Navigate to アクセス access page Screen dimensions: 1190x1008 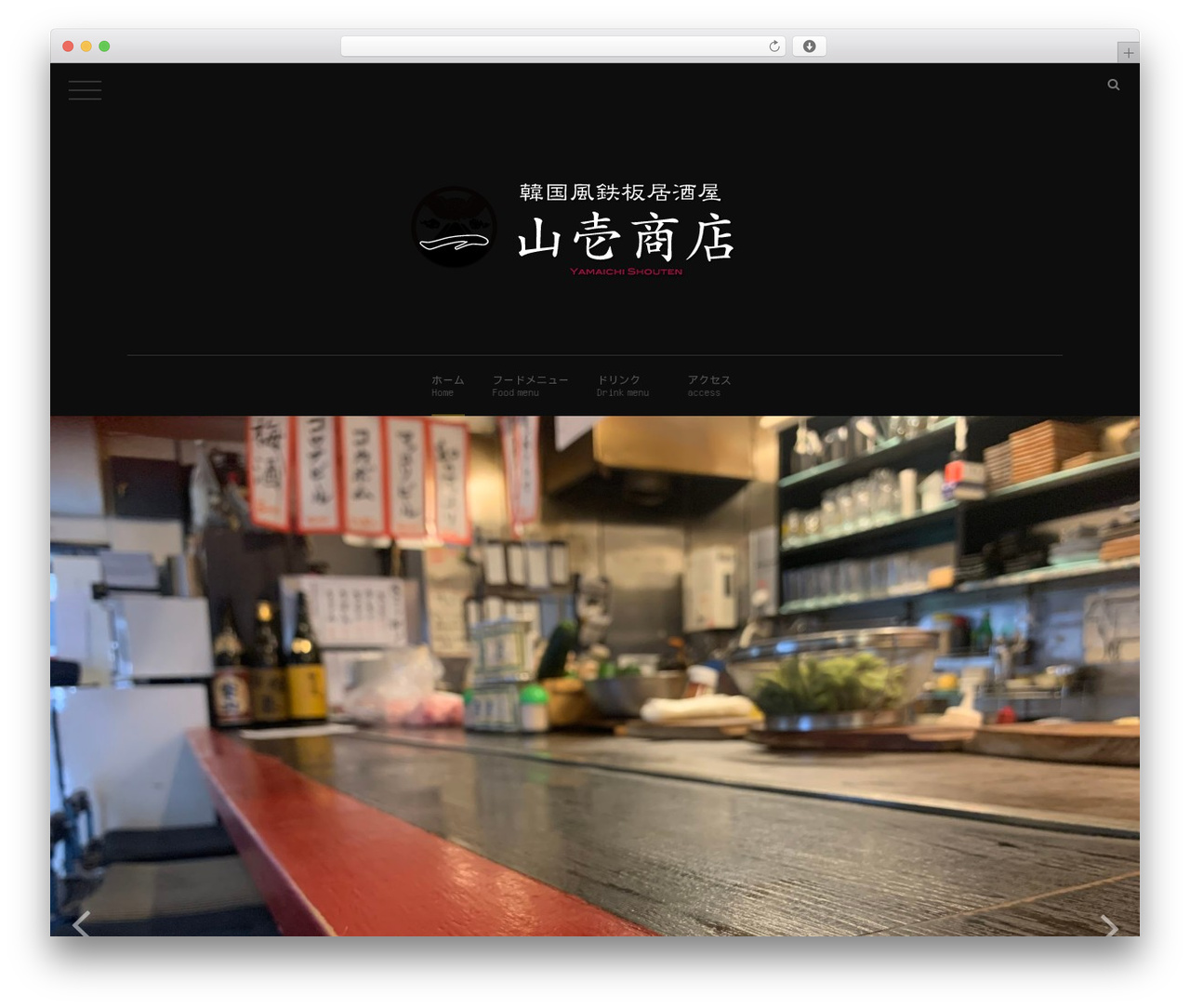click(x=708, y=386)
